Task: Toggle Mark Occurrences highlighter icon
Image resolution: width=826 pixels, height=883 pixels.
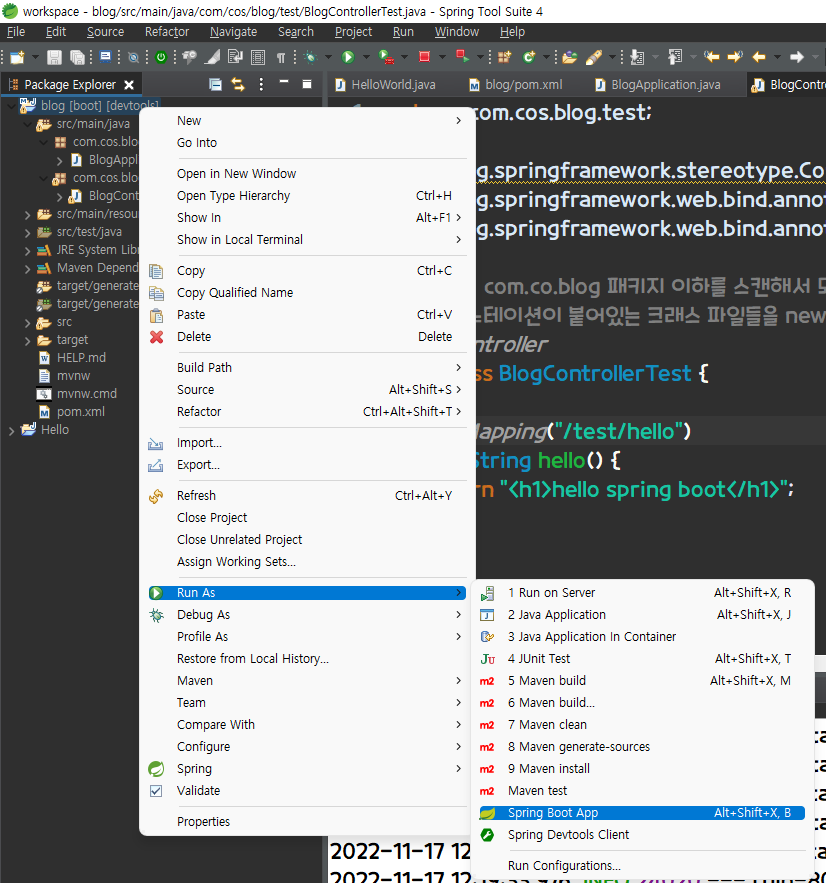Action: [212, 57]
